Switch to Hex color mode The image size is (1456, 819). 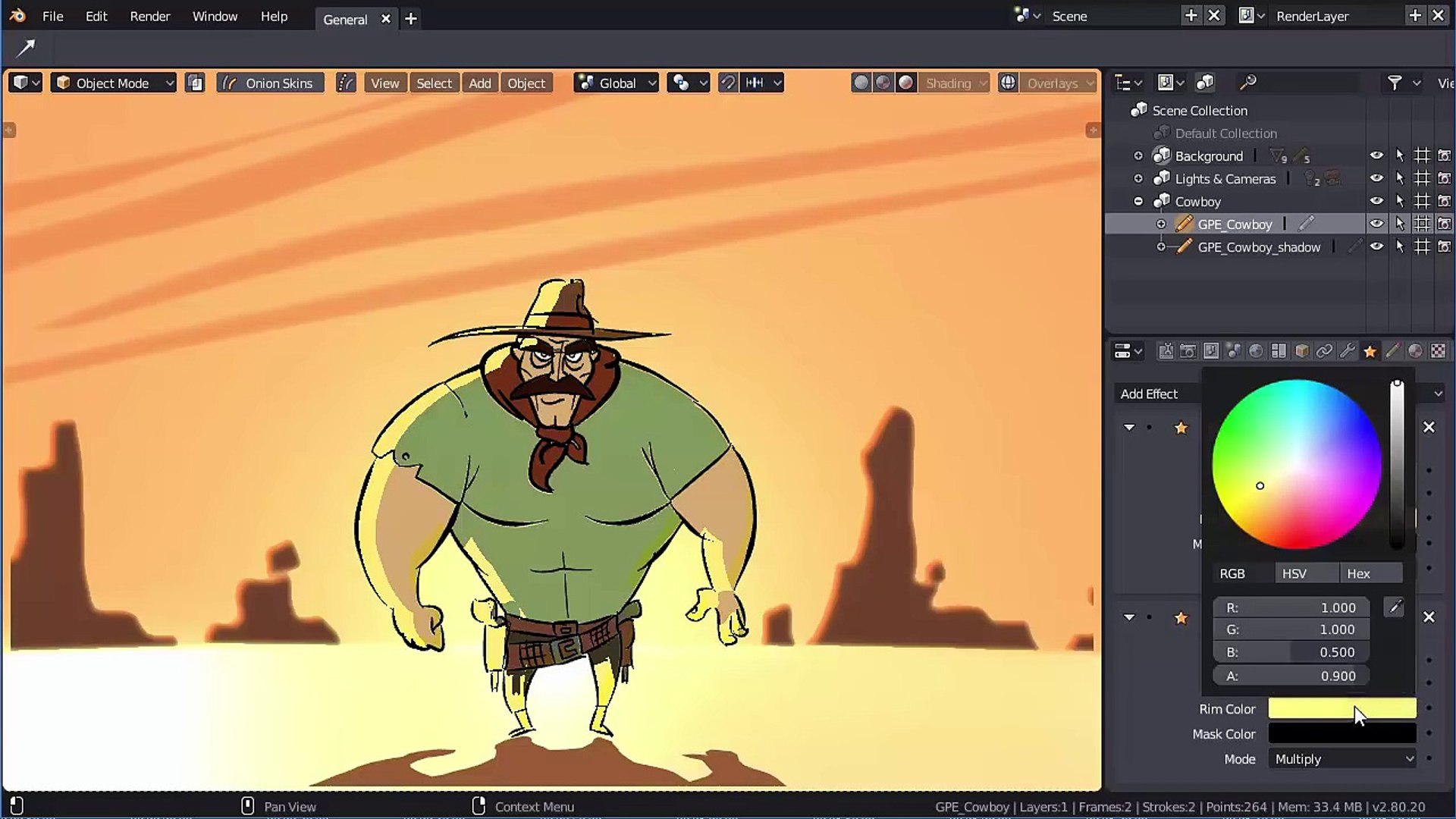[x=1358, y=573]
